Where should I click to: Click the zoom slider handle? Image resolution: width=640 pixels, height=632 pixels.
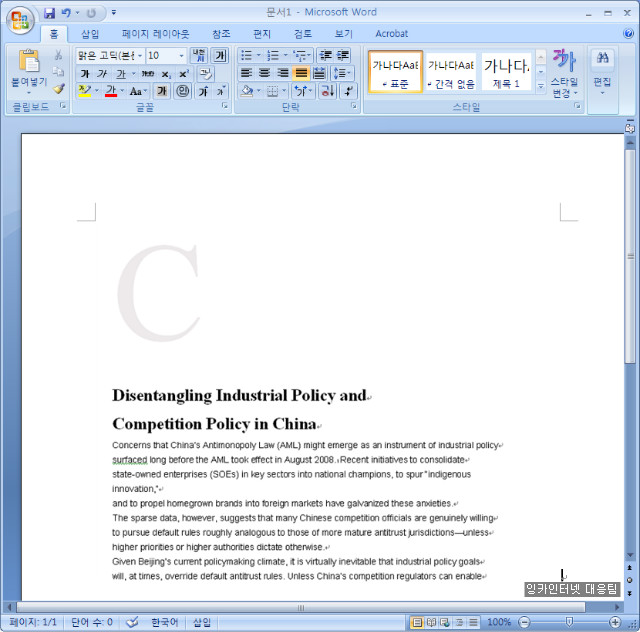[569, 622]
